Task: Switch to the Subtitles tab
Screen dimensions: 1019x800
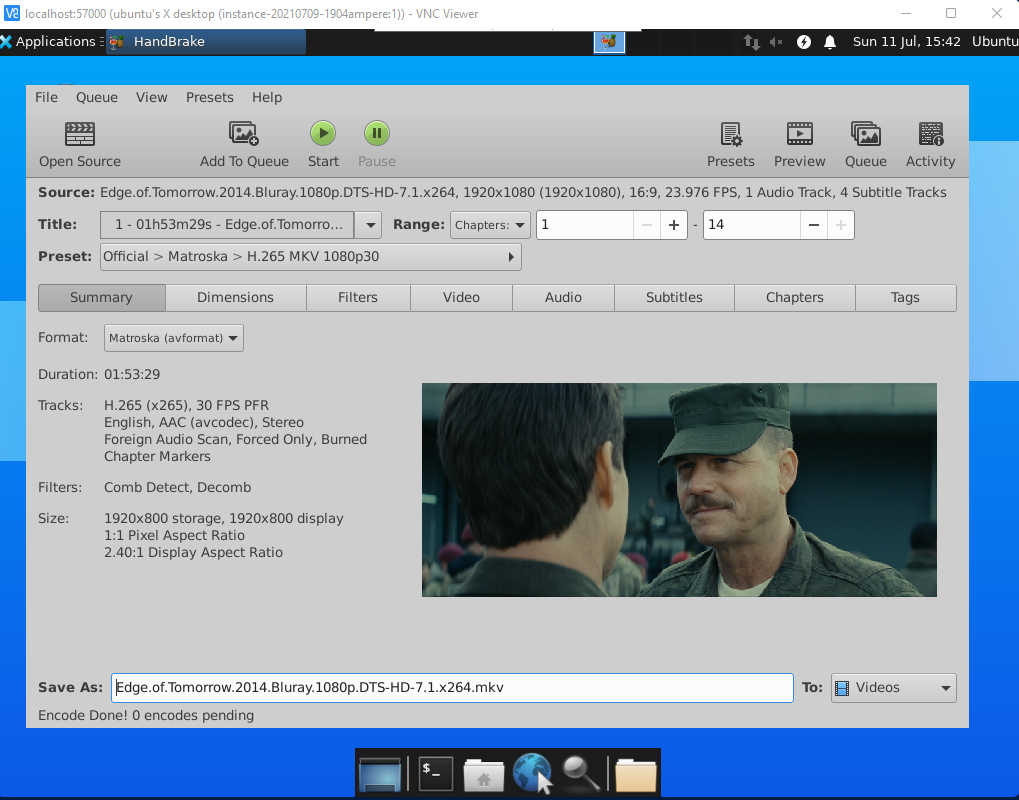Action: 674,298
